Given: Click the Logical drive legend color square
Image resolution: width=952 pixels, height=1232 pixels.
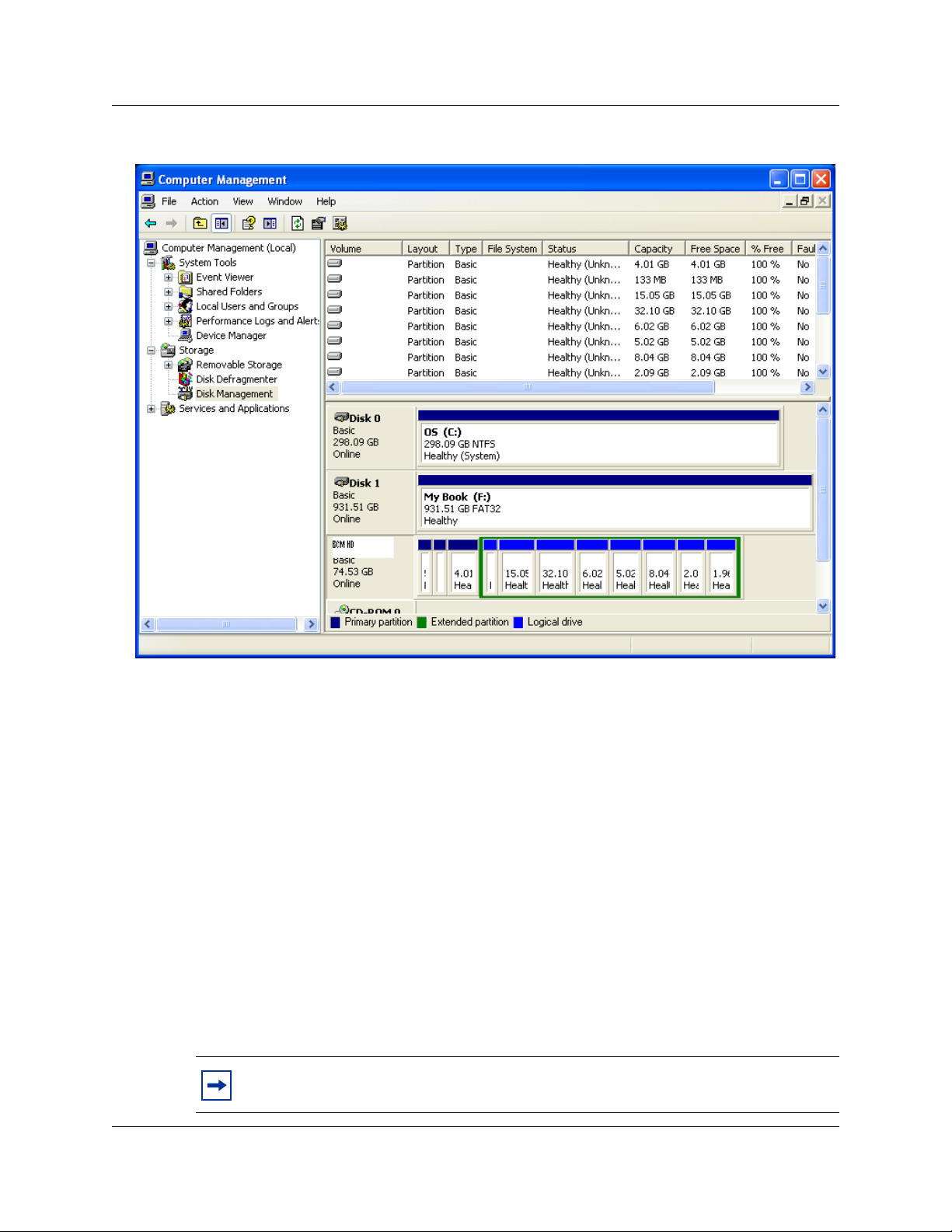Looking at the screenshot, I should 518,623.
